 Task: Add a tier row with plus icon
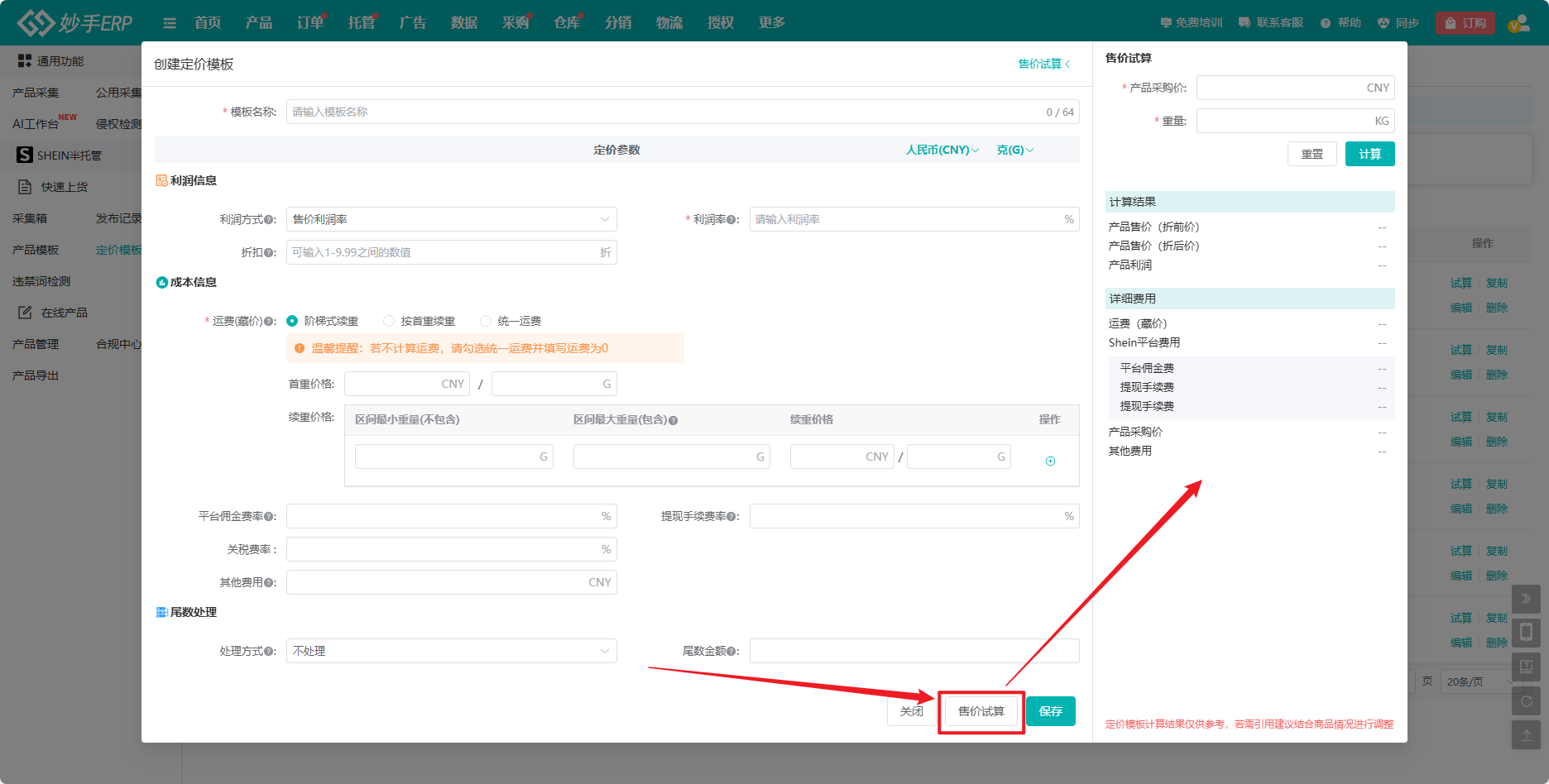pos(1050,461)
